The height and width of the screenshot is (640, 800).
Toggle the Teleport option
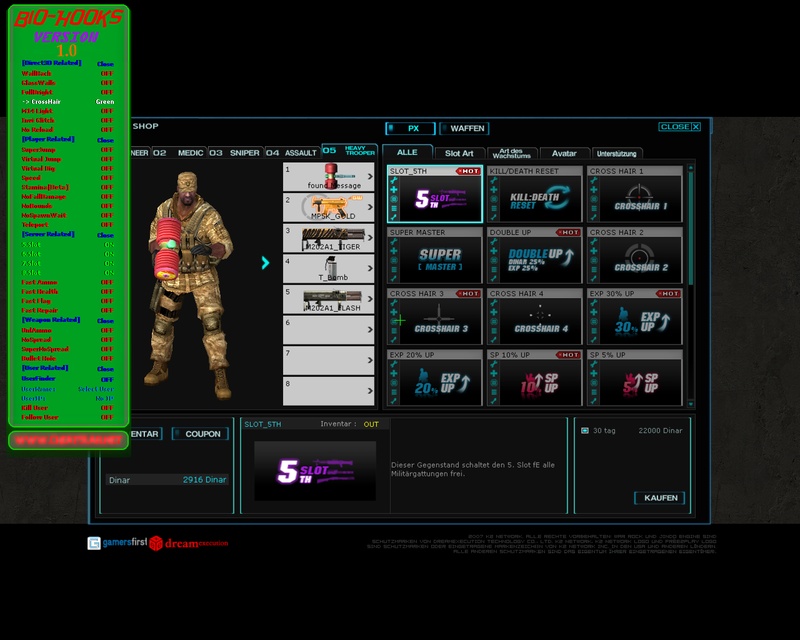point(67,225)
